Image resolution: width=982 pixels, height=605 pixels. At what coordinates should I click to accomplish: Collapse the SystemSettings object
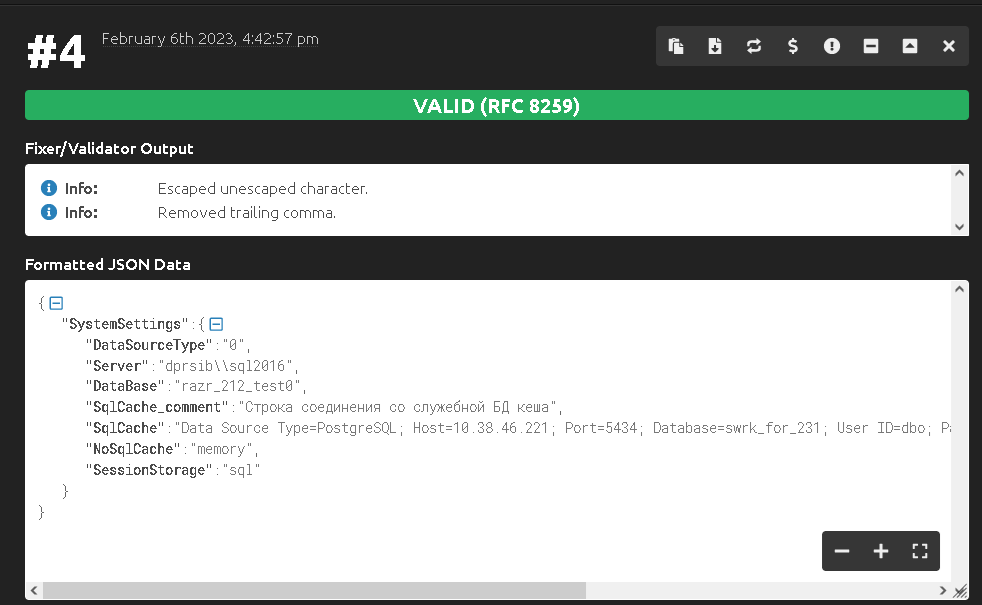click(x=216, y=324)
